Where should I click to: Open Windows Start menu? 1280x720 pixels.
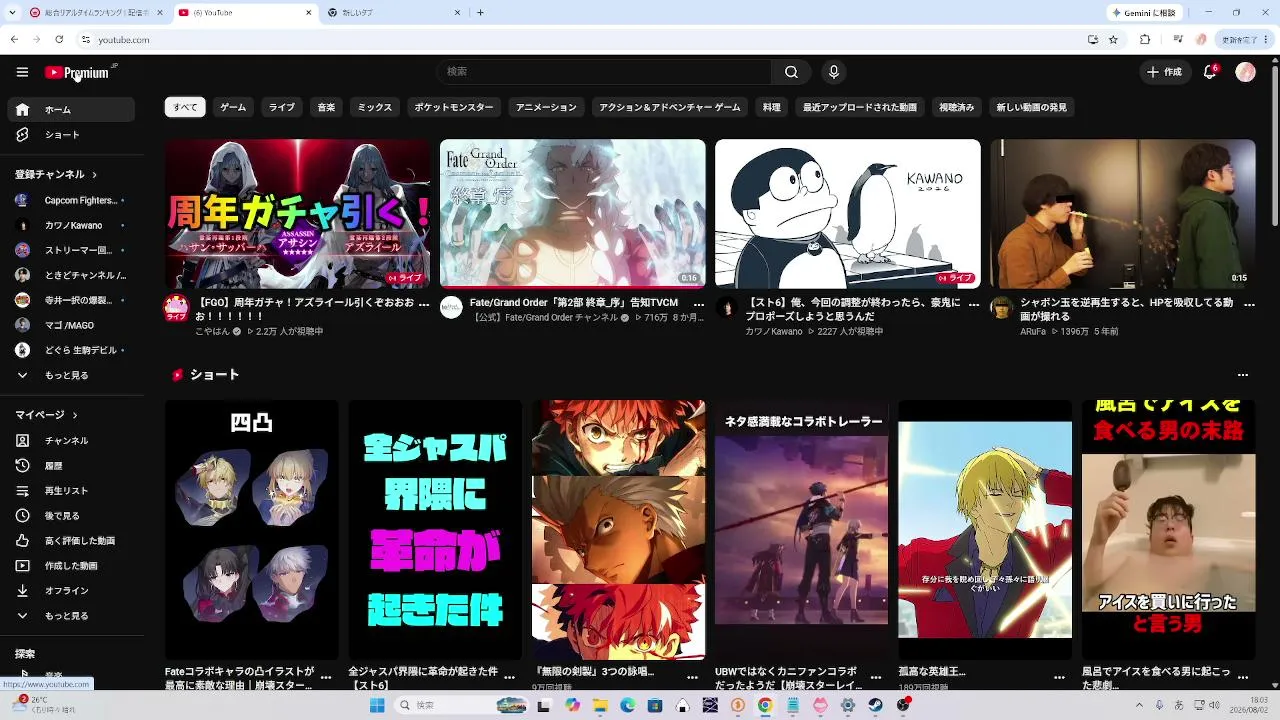pyautogui.click(x=377, y=705)
